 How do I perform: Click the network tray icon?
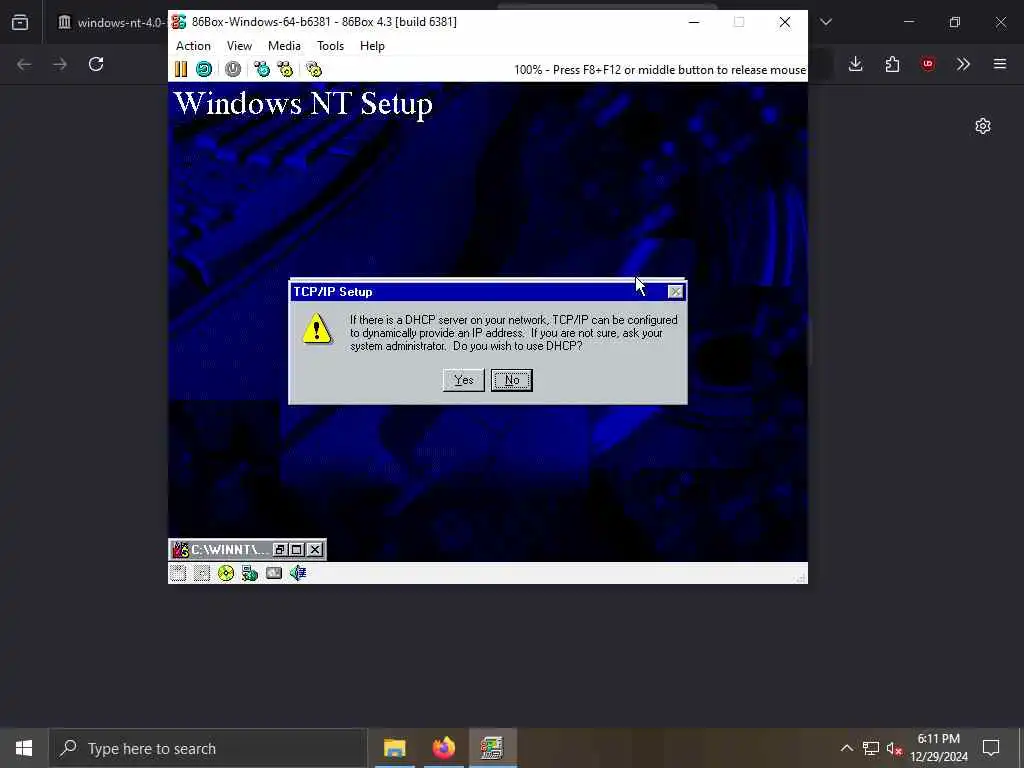pos(871,748)
